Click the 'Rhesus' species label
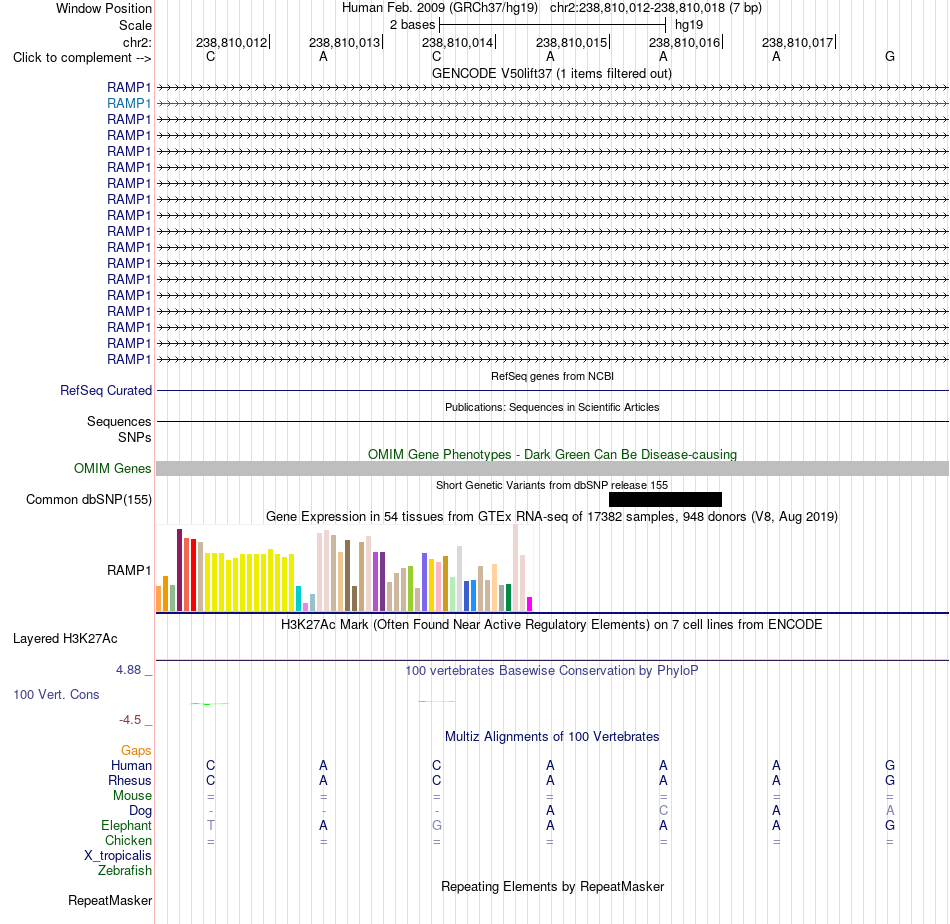950x924 pixels. point(130,780)
